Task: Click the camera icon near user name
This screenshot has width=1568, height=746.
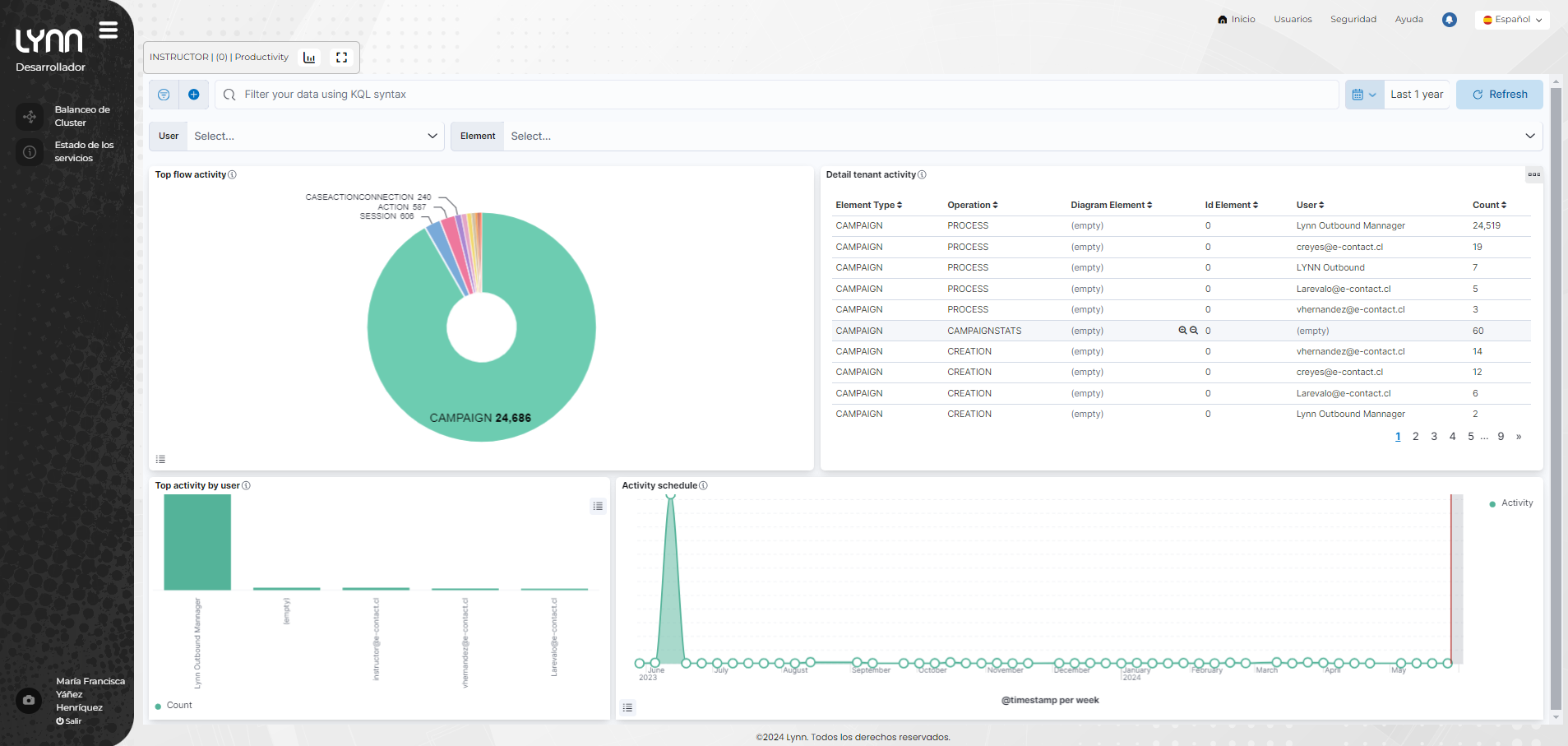Action: pos(29,700)
